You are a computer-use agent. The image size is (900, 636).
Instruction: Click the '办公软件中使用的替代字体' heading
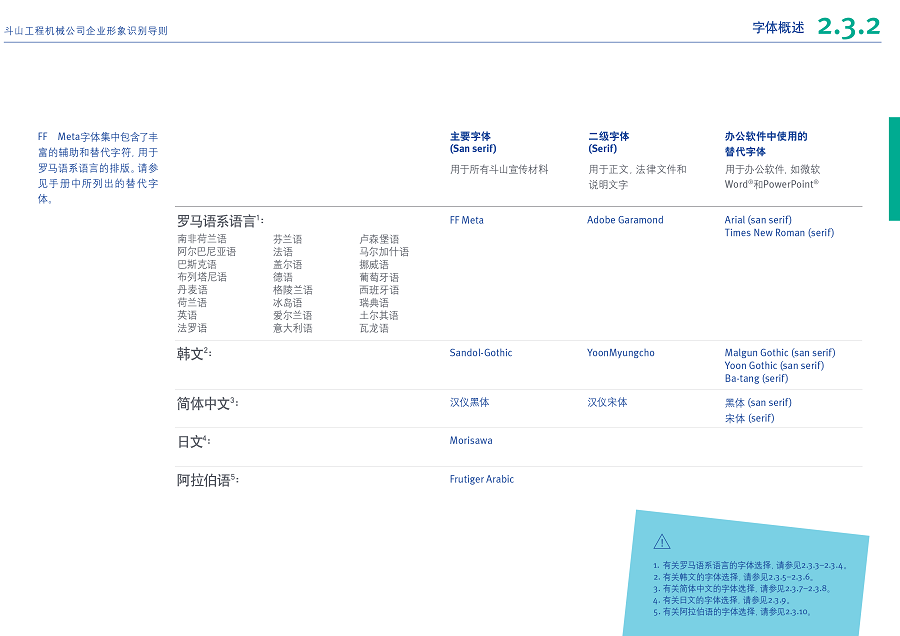(x=766, y=144)
